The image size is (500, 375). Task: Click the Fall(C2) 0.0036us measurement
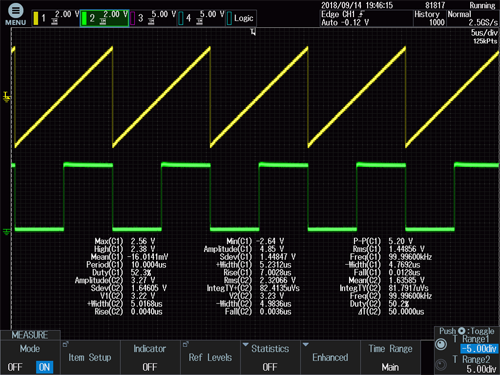click(258, 312)
